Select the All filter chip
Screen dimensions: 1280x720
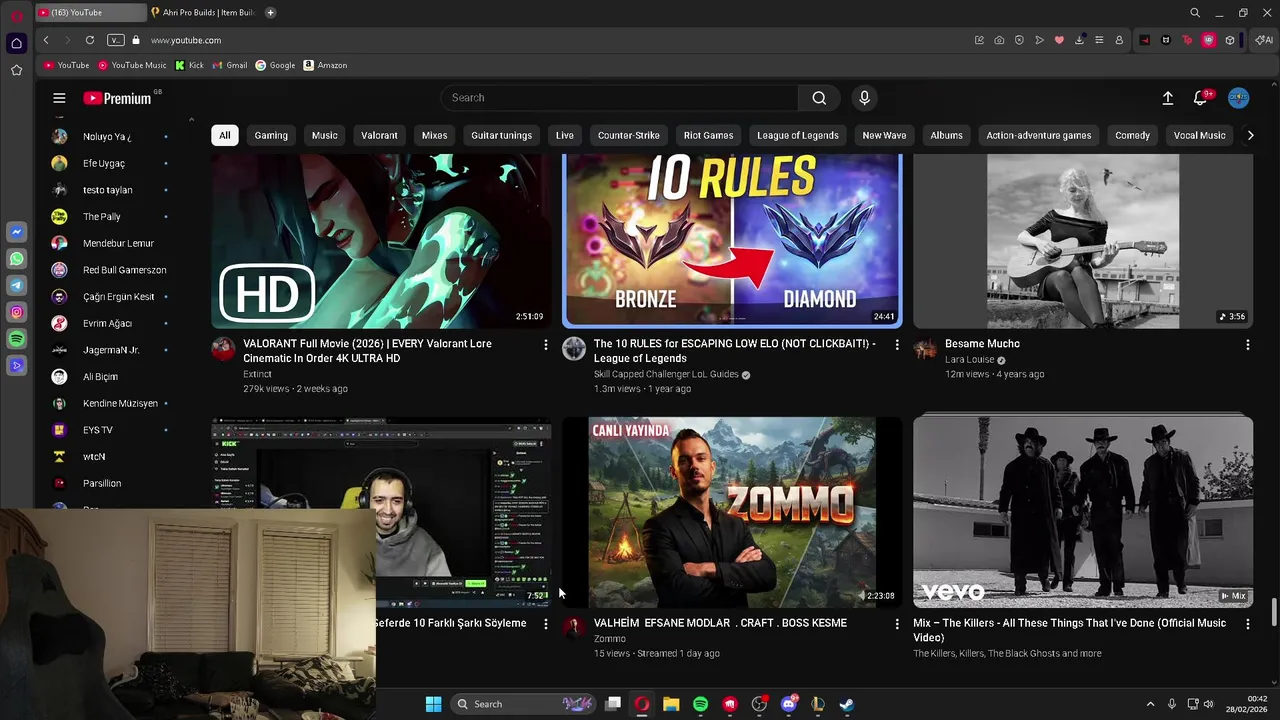click(225, 135)
